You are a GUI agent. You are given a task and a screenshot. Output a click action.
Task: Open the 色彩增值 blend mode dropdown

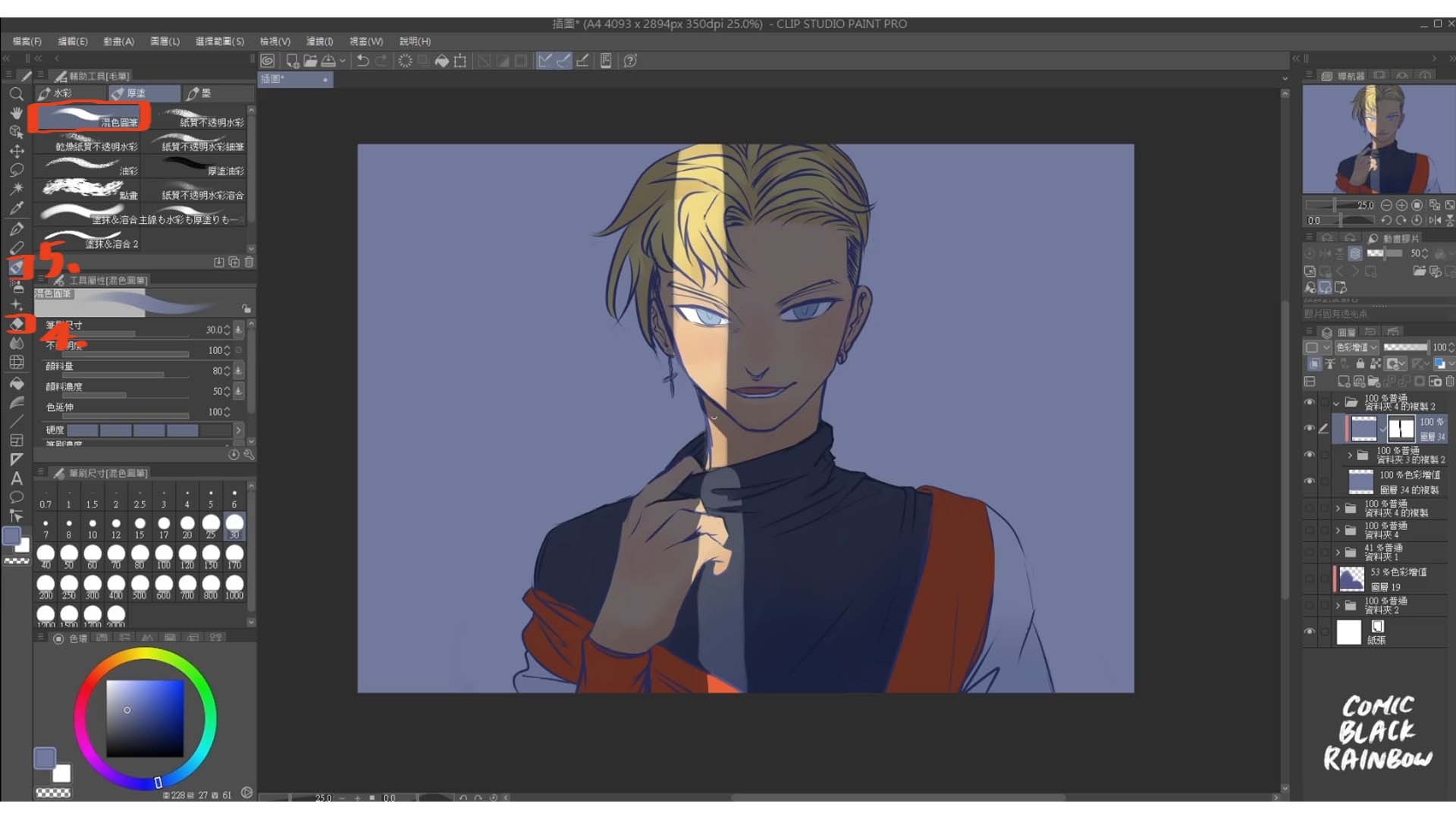[x=1356, y=347]
